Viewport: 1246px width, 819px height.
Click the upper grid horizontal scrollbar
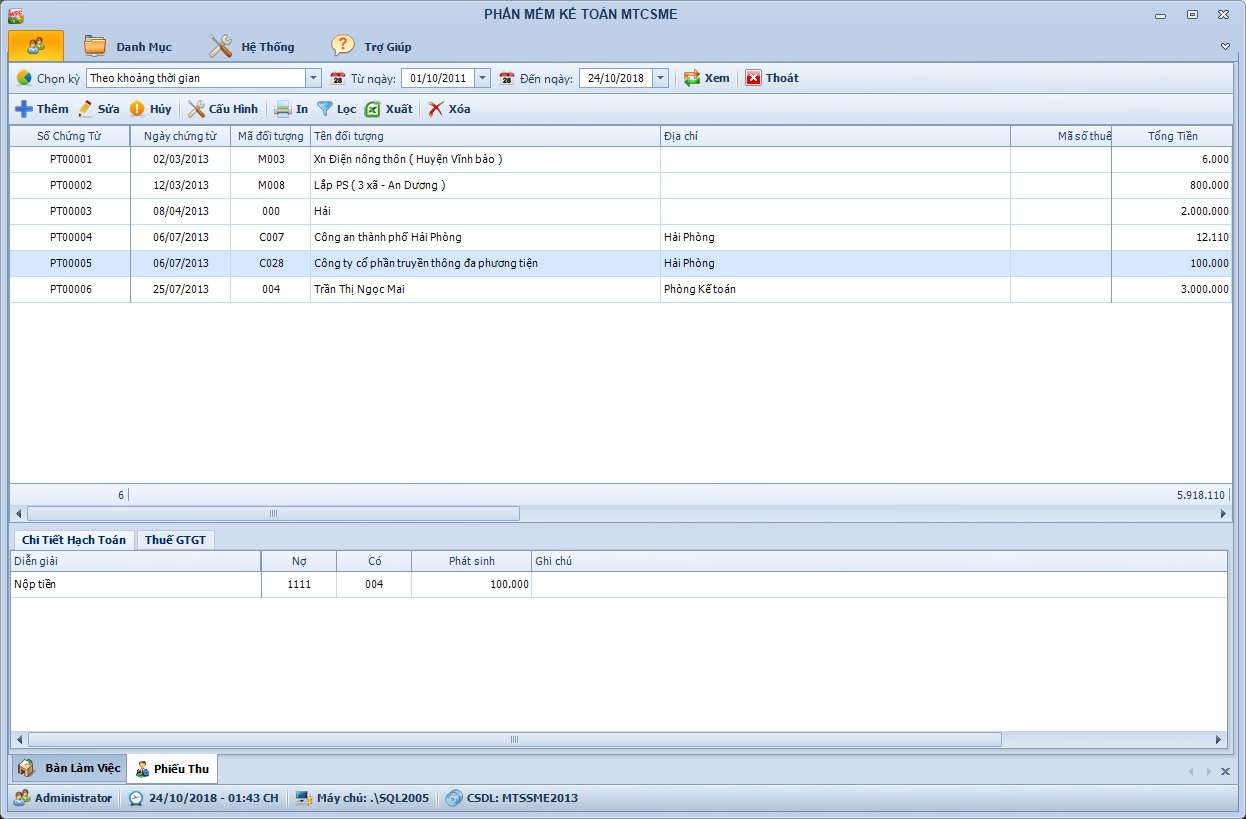point(273,513)
